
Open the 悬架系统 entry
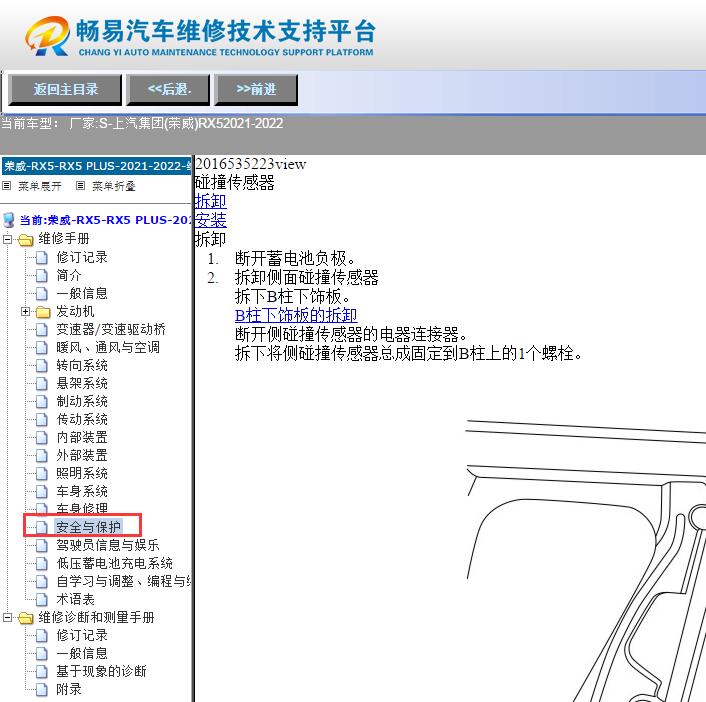82,384
